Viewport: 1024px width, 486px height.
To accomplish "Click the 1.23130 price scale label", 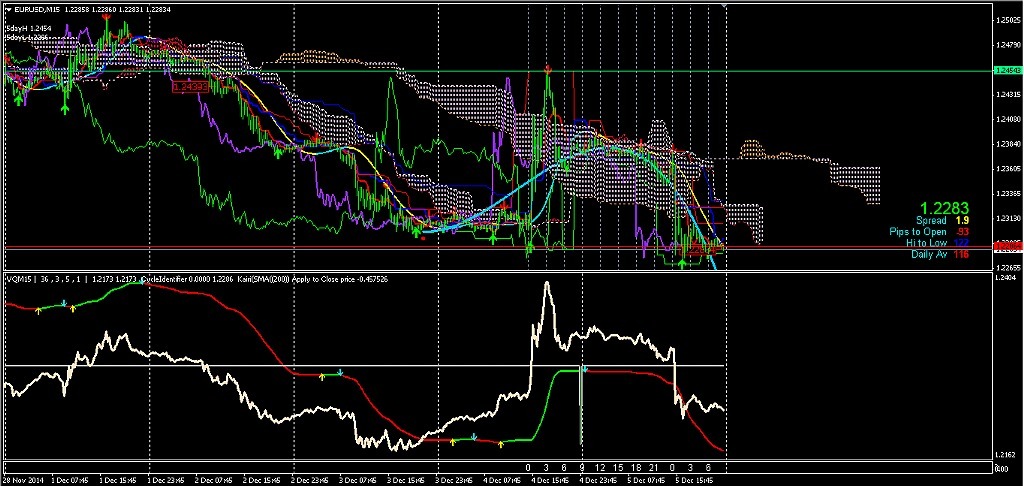I will 1010,218.
